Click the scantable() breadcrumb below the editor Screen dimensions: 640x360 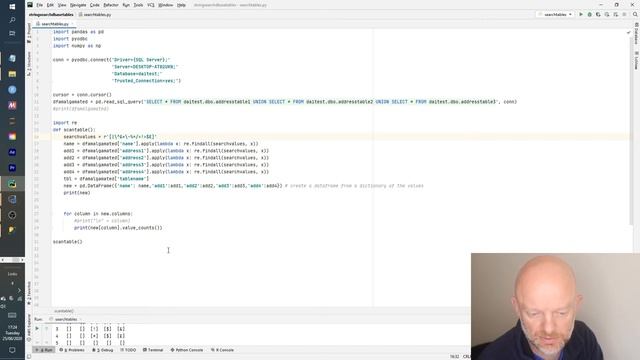(64, 311)
